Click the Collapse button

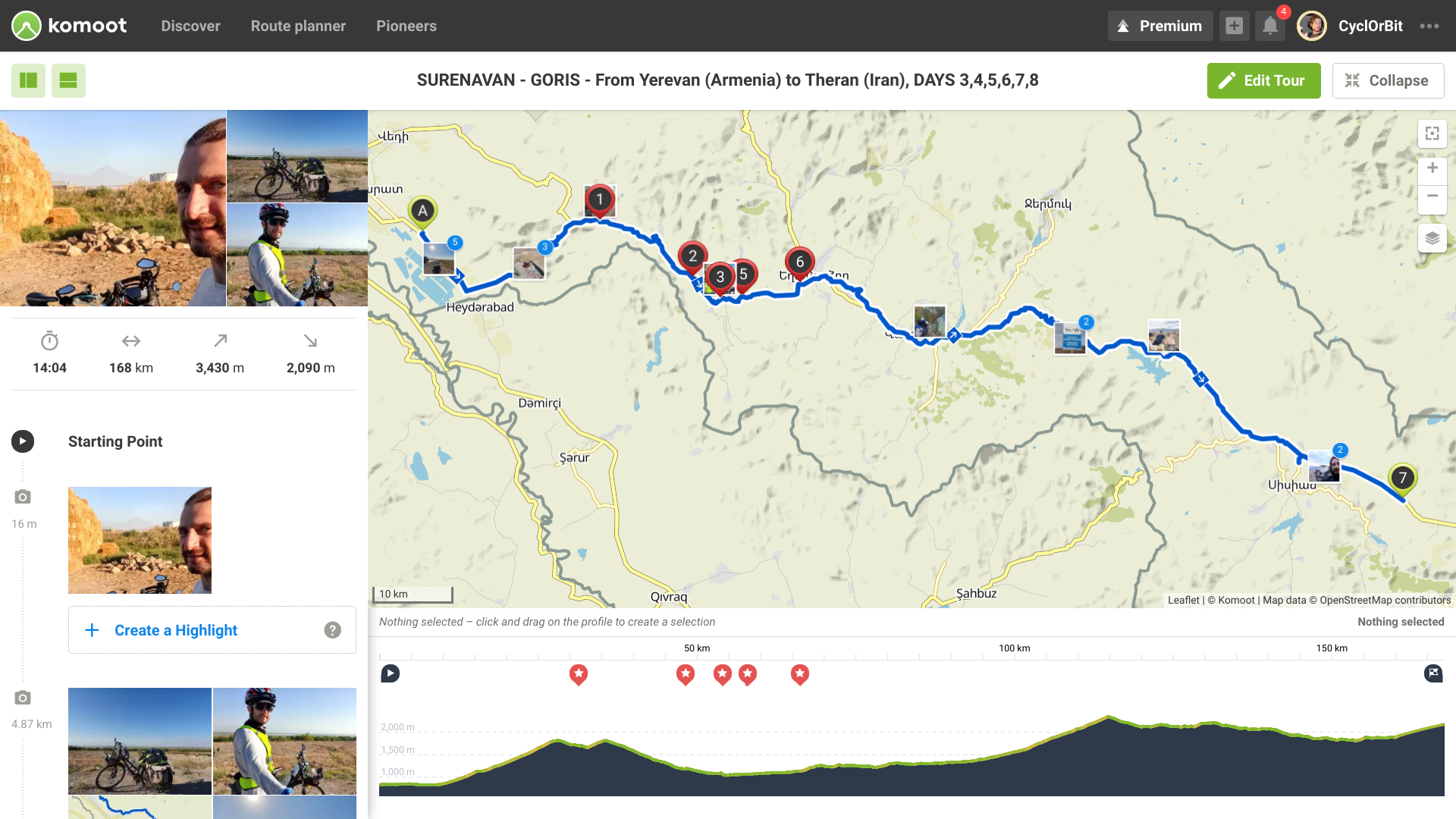click(1387, 80)
